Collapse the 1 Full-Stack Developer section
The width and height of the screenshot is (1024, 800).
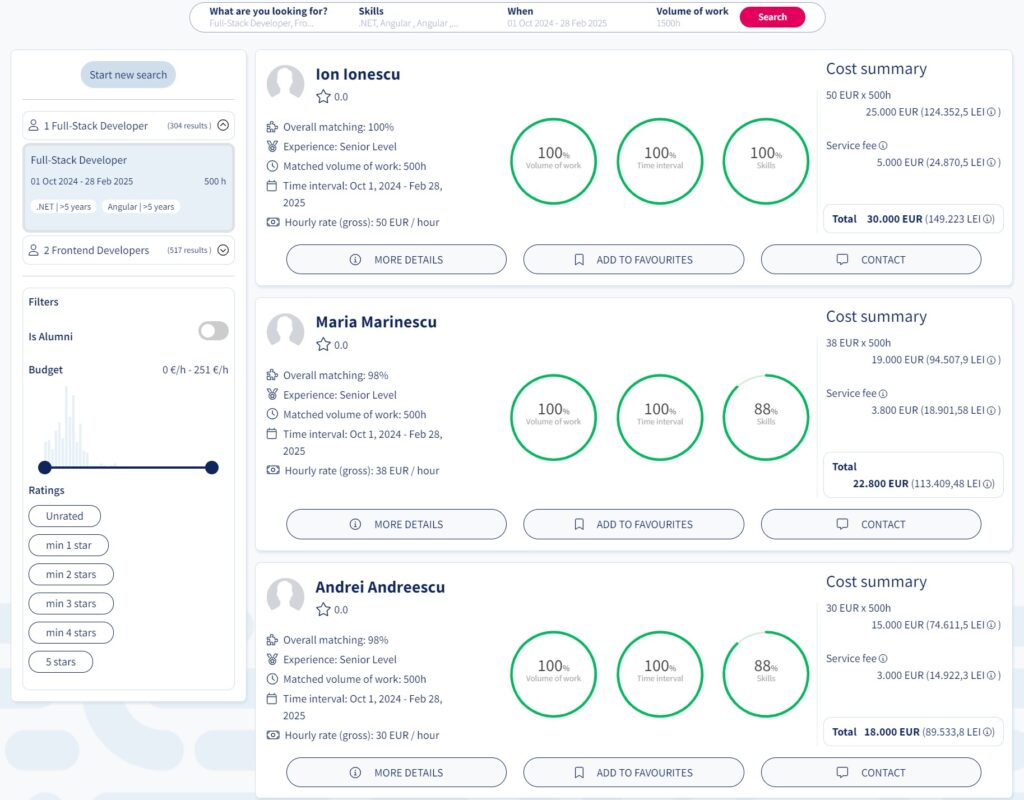[x=223, y=126]
